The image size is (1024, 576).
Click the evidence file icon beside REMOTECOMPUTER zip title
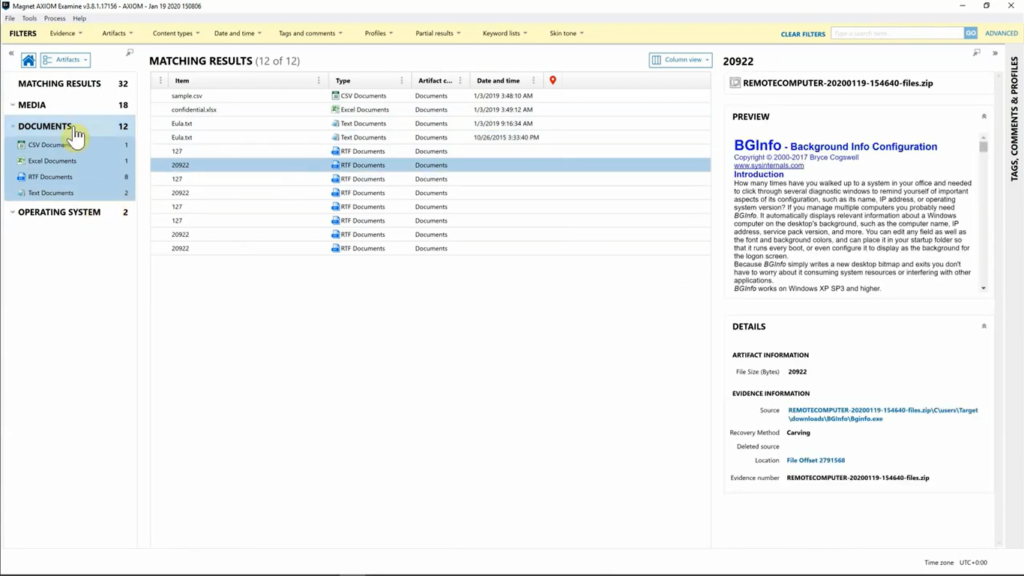tap(735, 83)
